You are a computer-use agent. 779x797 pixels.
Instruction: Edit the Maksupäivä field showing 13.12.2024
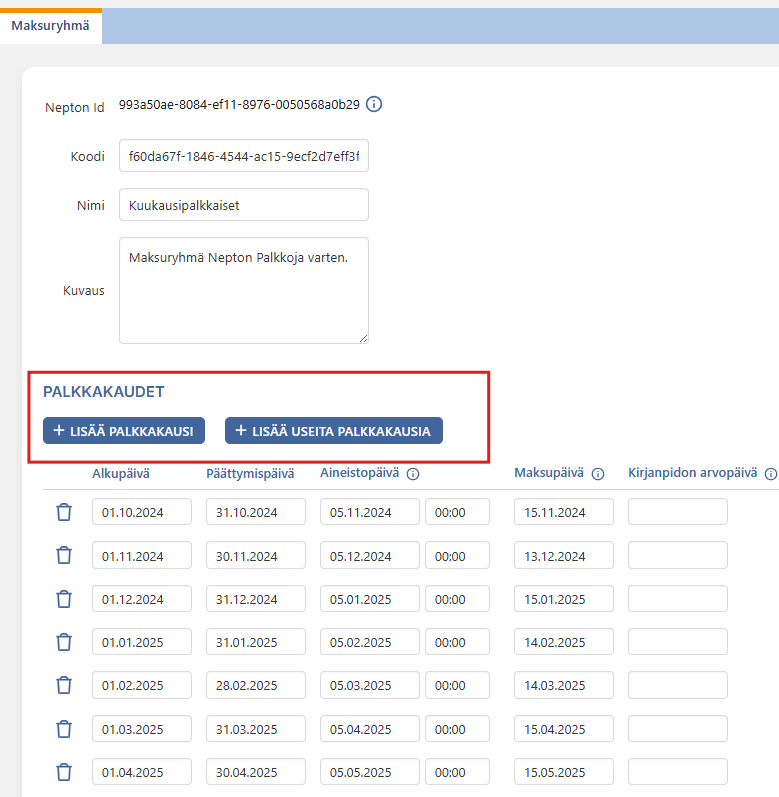click(x=563, y=555)
